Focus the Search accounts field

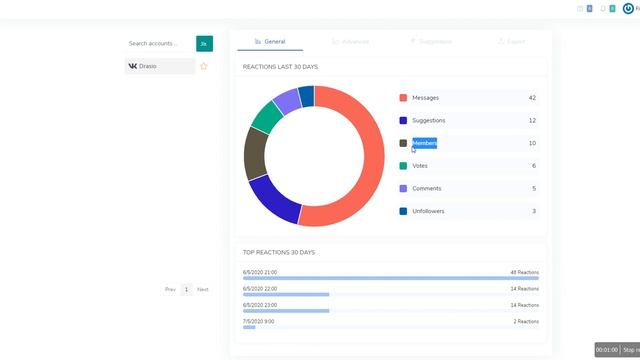coord(160,44)
